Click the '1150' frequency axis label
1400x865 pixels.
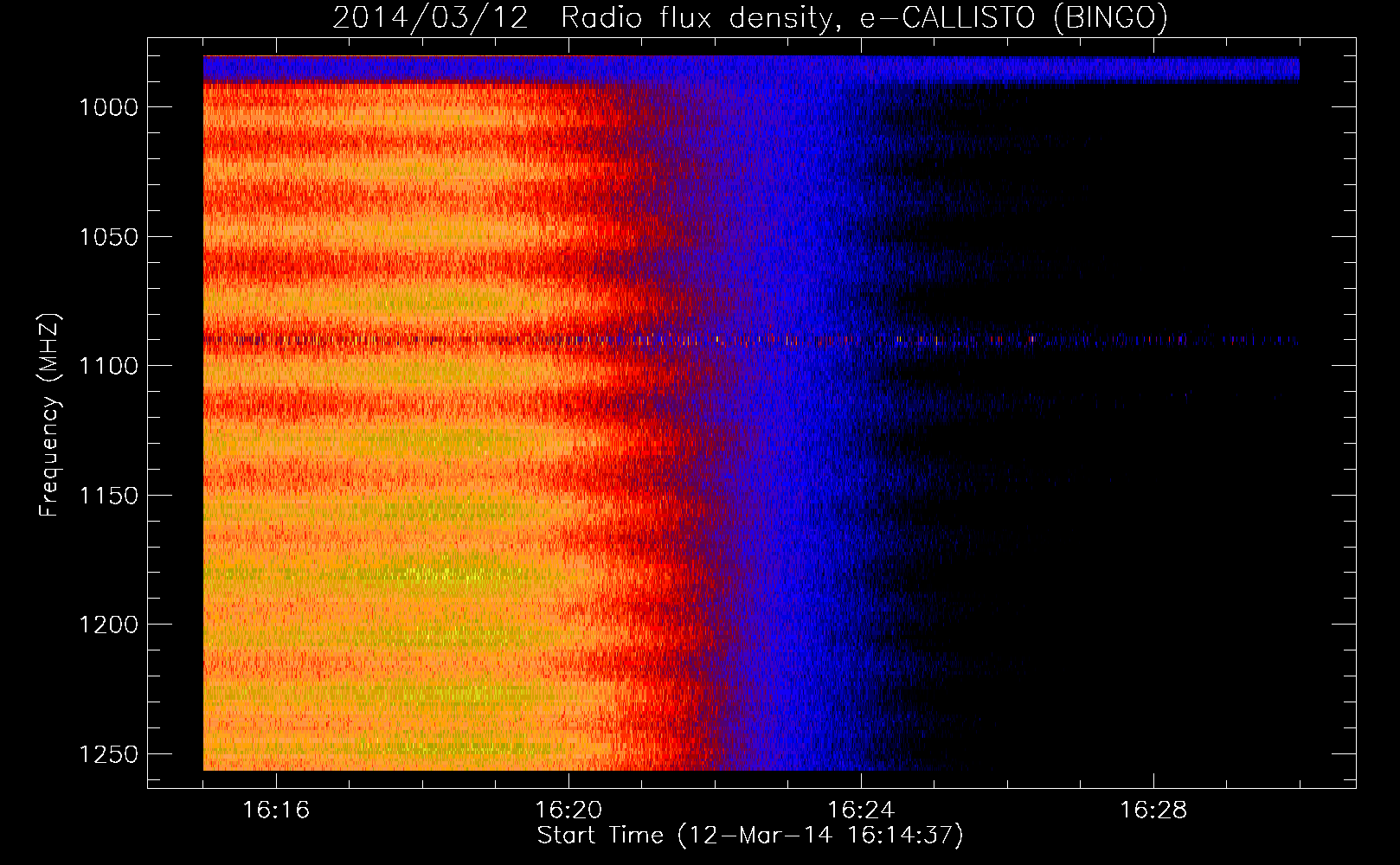(x=109, y=496)
